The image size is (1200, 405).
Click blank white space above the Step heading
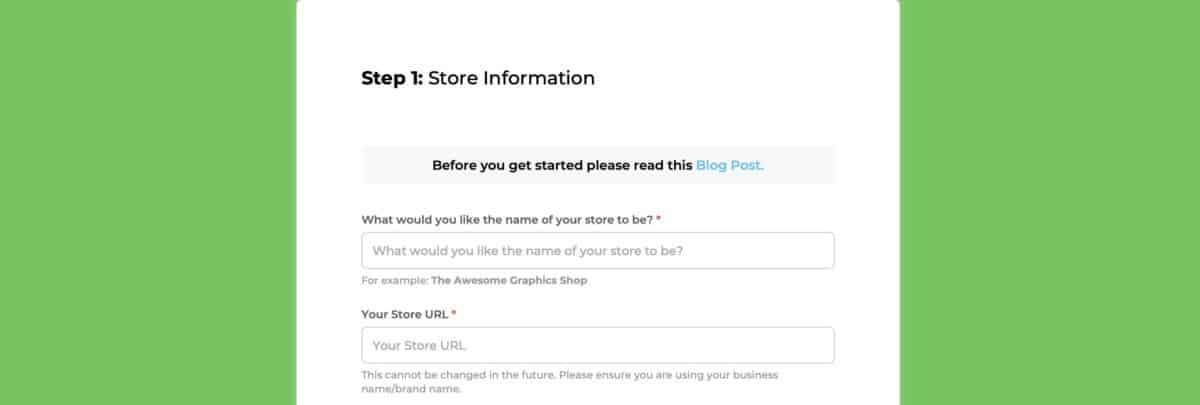597,30
